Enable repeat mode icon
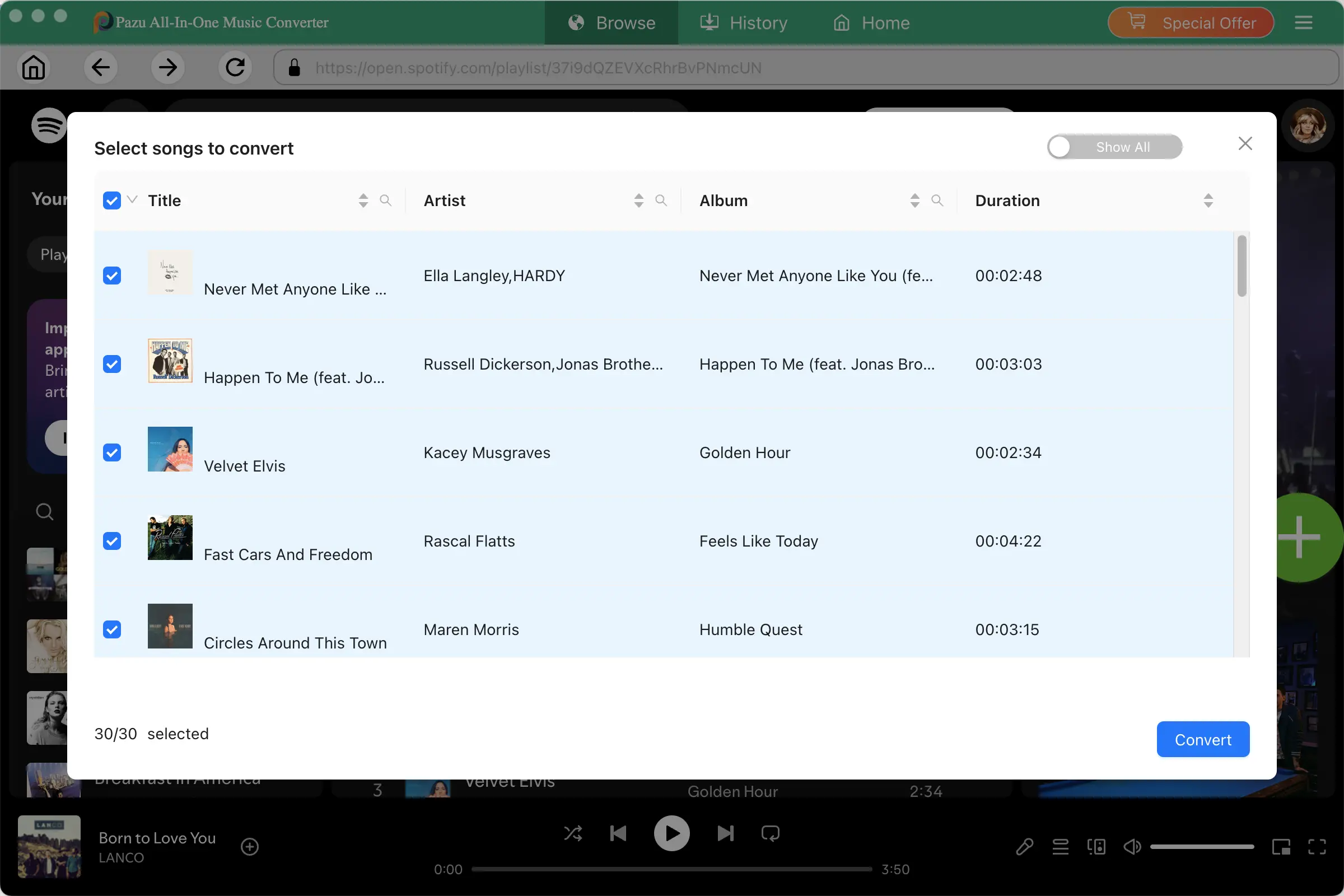Screen dimensions: 1344x896 (769, 834)
